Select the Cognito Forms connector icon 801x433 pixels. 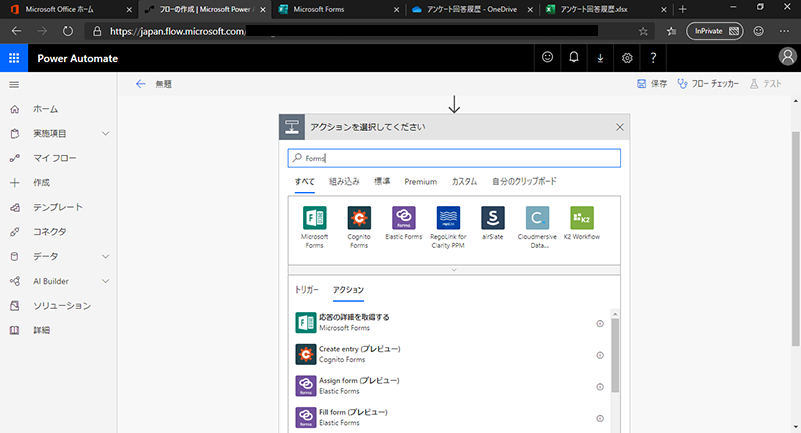coord(359,218)
